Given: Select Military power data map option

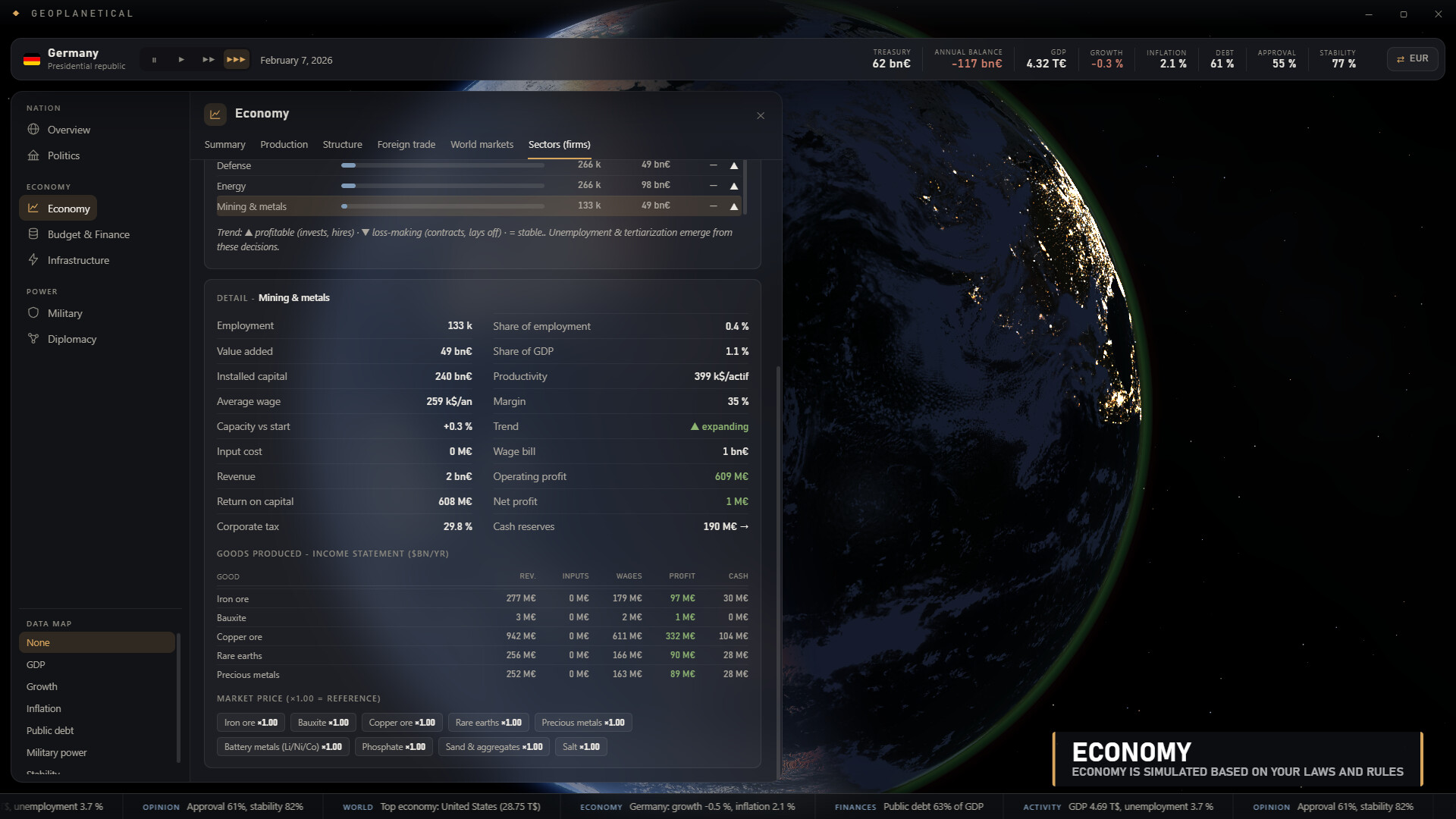Looking at the screenshot, I should [x=97, y=752].
